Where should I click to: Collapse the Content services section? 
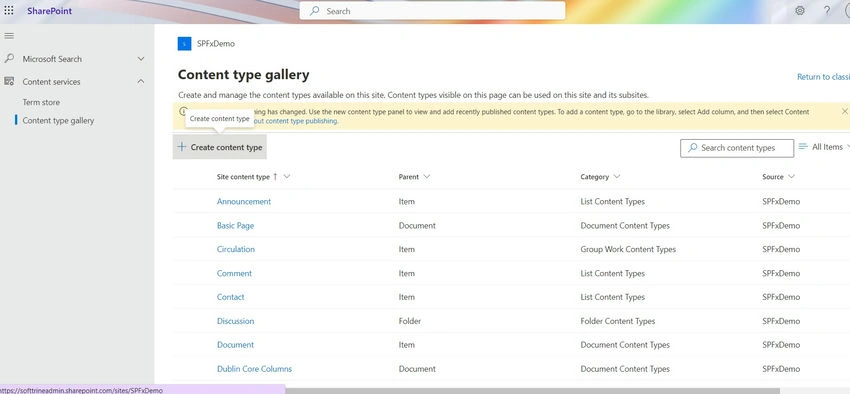click(141, 81)
